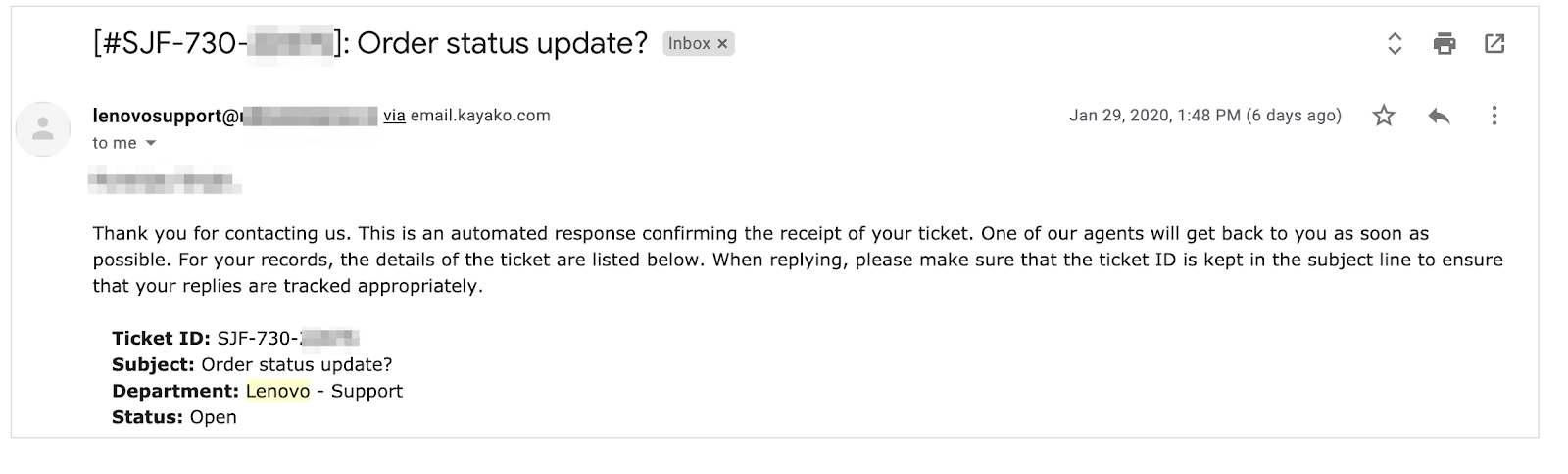Click the Ticket ID SJF-730 value

click(288, 338)
